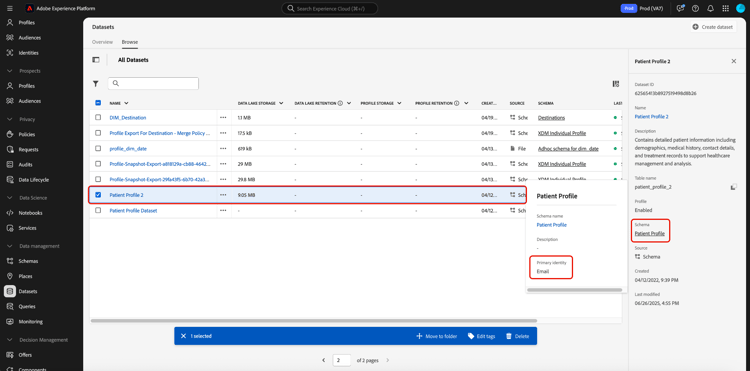Viewport: 750px width, 371px height.
Task: Open the filter funnel icon
Action: click(96, 84)
